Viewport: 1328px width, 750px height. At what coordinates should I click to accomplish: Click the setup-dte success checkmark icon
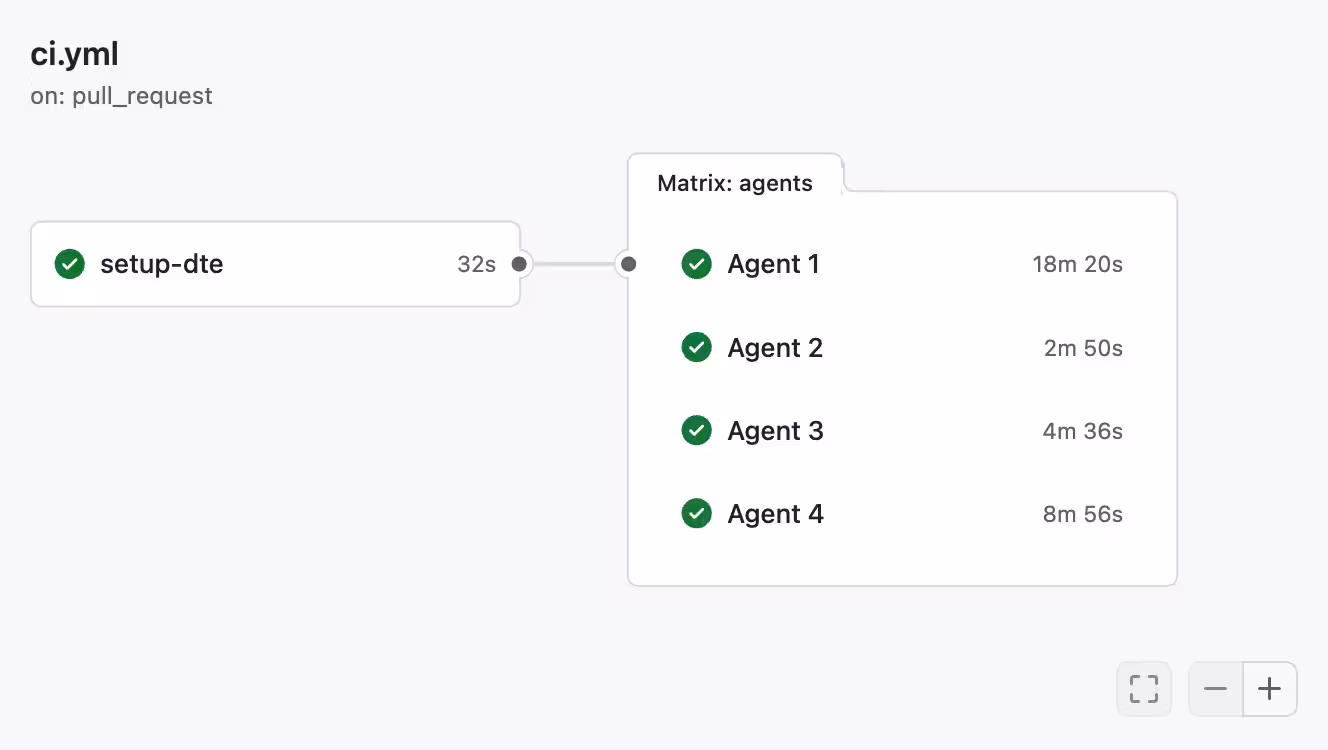70,263
